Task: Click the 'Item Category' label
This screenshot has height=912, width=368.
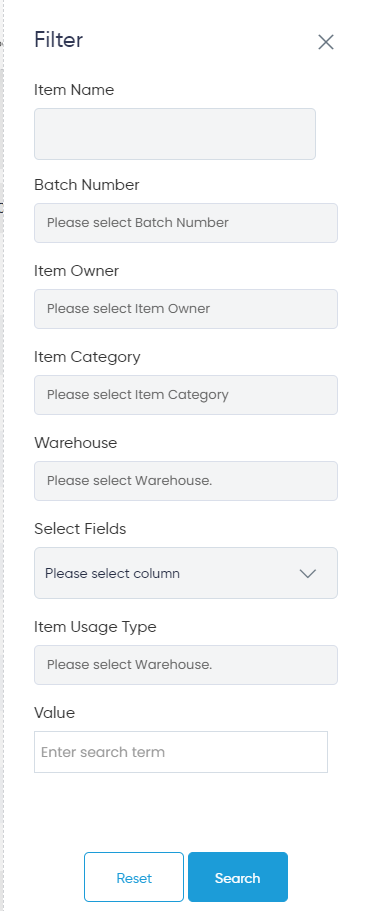Action: click(87, 357)
